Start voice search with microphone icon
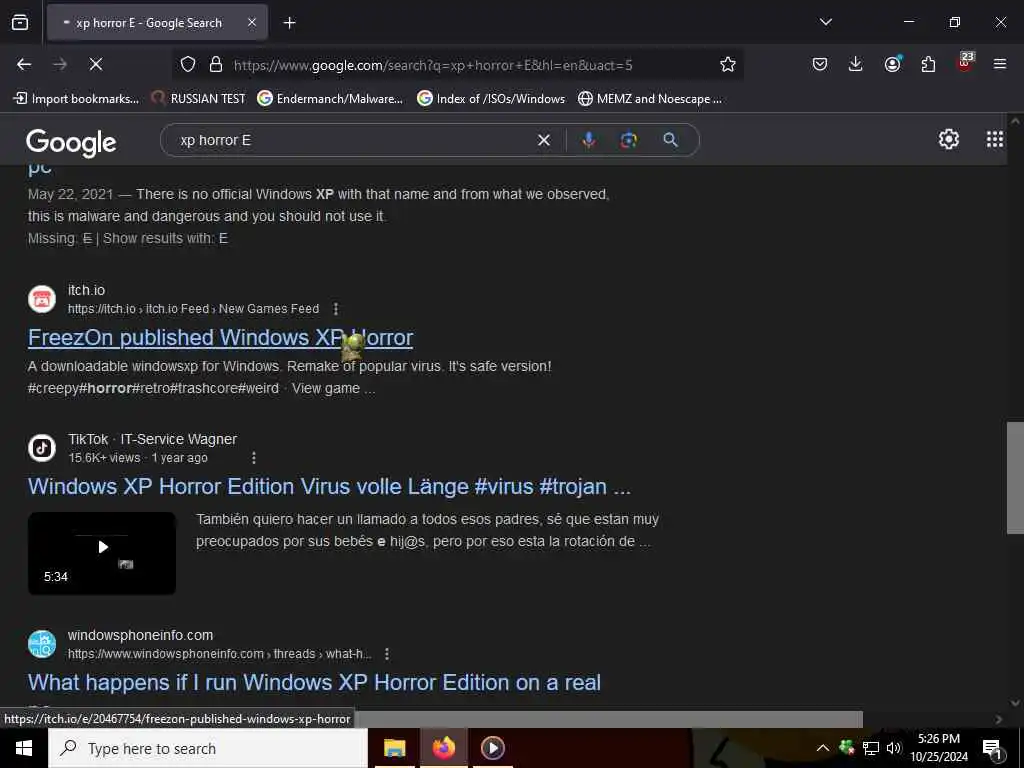 point(588,140)
